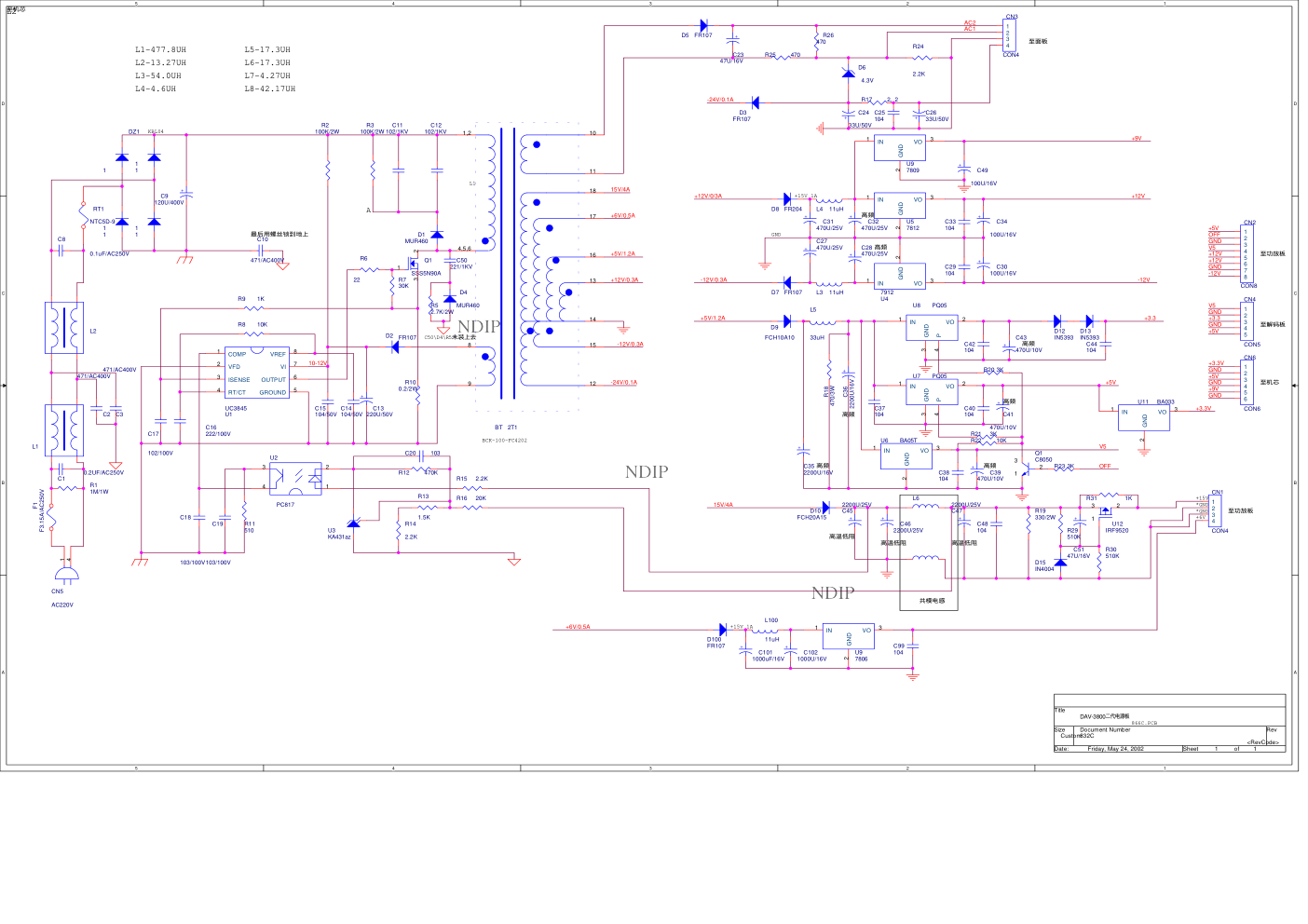Screen dimensions: 1308x924
Task: Select the '+5V/1.2A' label beside D9
Action: 713,318
